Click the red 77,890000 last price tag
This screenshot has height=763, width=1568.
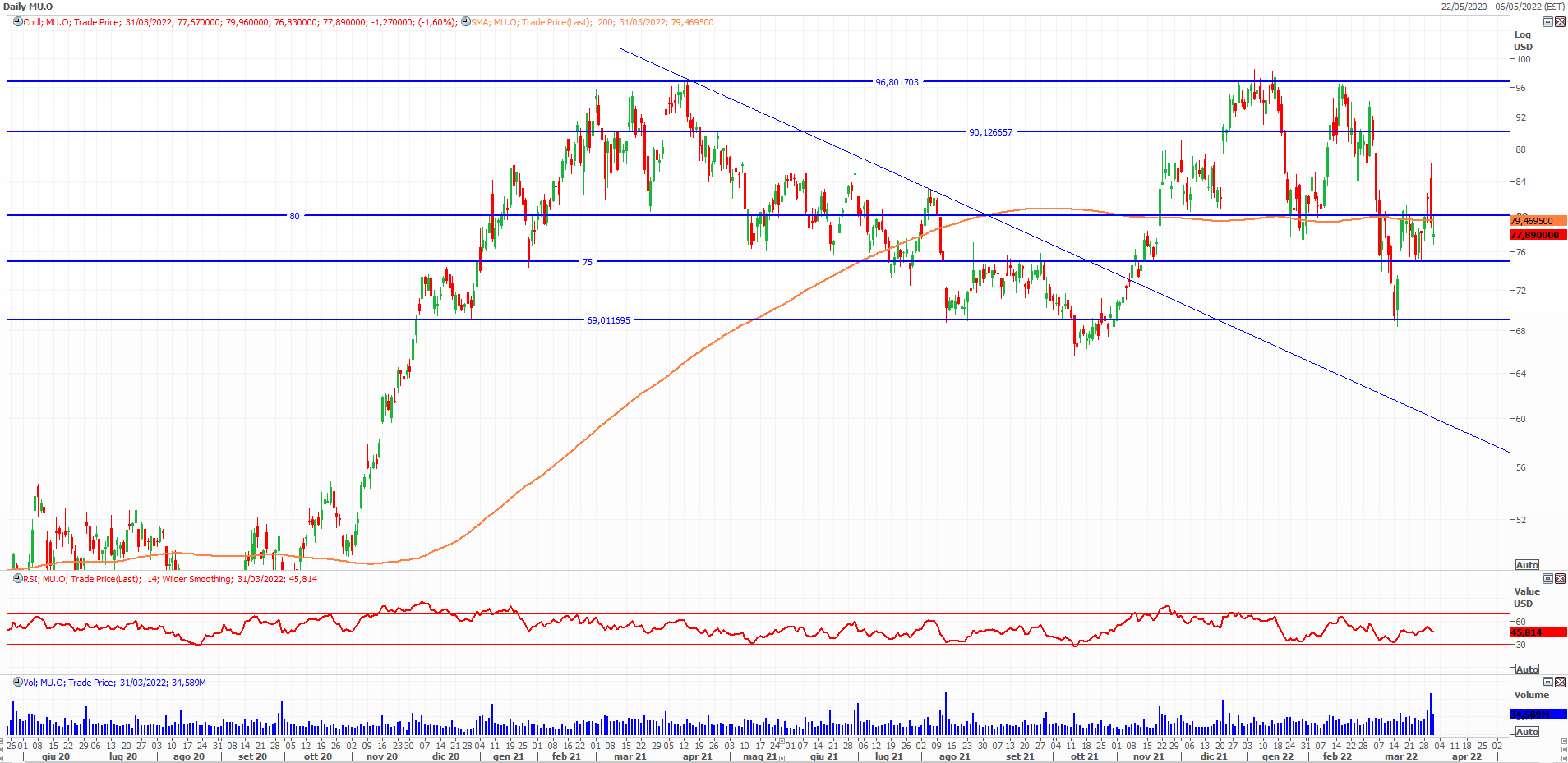(x=1535, y=235)
